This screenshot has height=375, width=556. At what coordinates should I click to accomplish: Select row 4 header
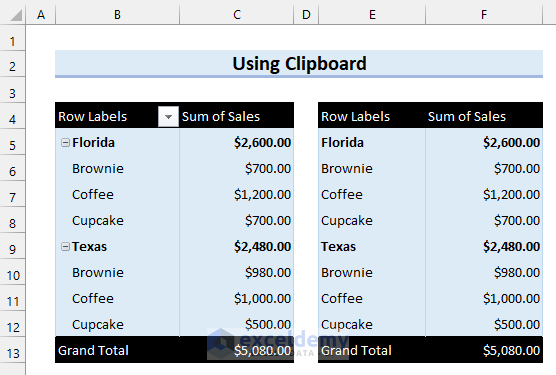pyautogui.click(x=12, y=116)
